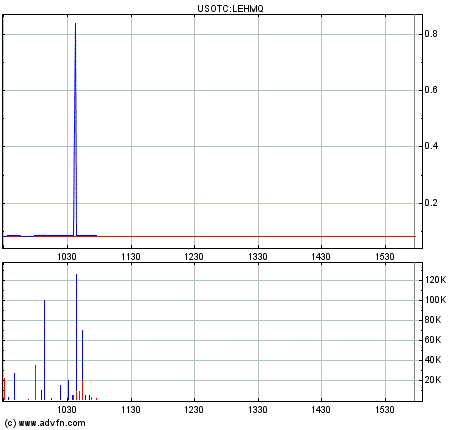This screenshot has width=460, height=430.
Task: Click the price chart's 1330 time label
Action: pos(258,257)
